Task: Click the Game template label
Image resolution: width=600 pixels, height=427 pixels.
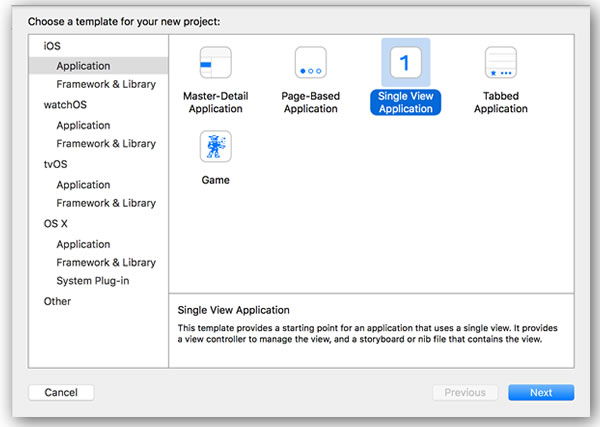Action: coord(215,180)
